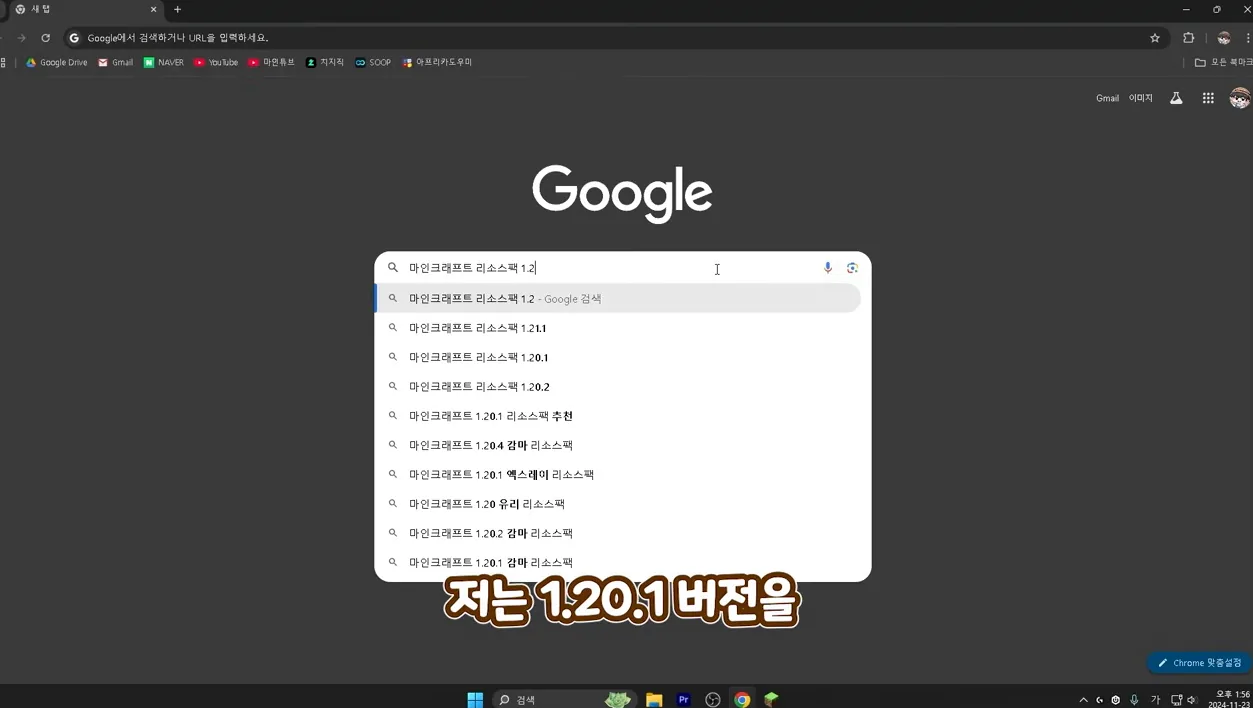The image size is (1253, 708).
Task: Click the microphone icon in system tray
Action: pyautogui.click(x=1134, y=700)
